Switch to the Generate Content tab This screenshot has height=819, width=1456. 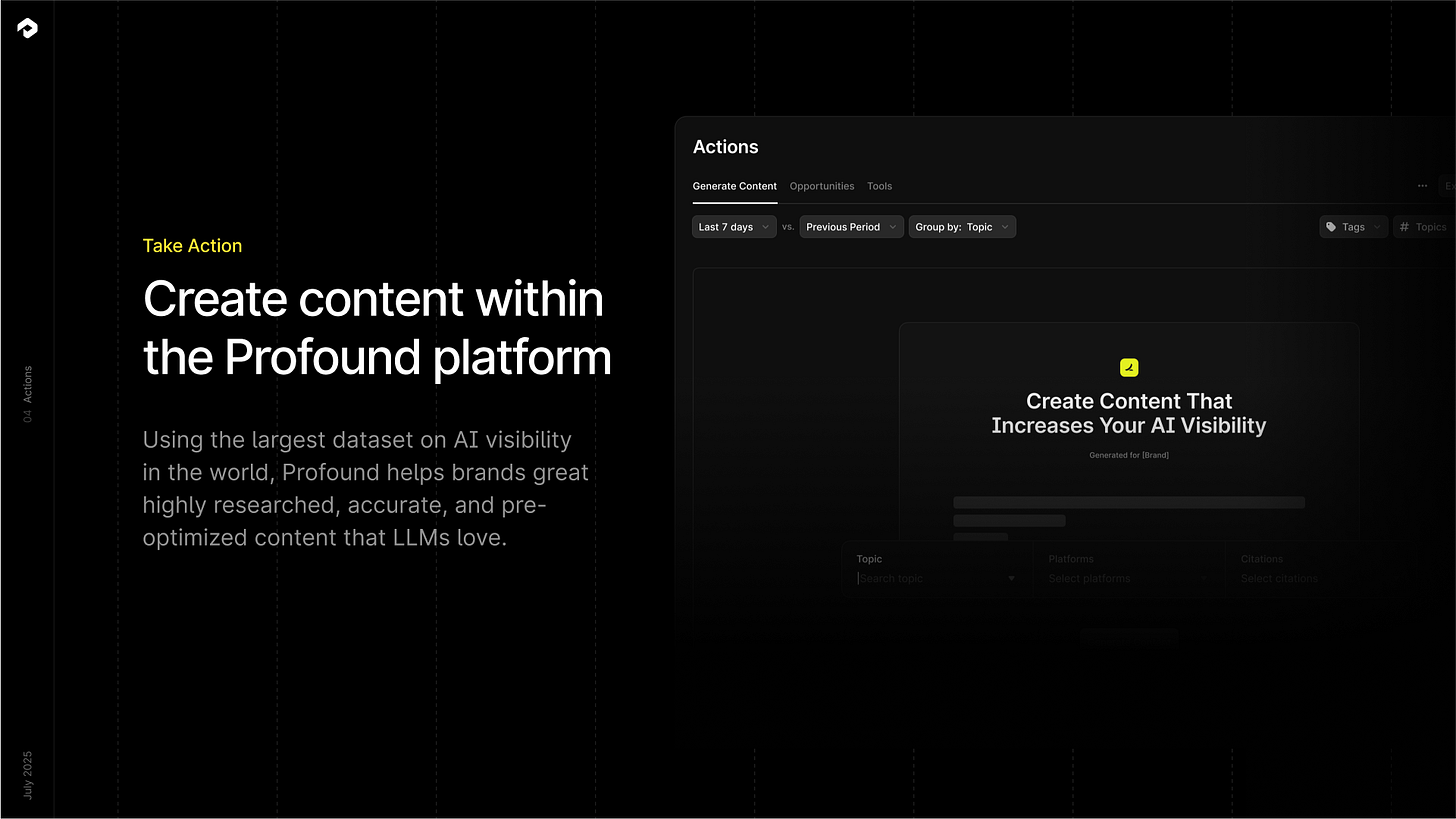click(x=734, y=186)
